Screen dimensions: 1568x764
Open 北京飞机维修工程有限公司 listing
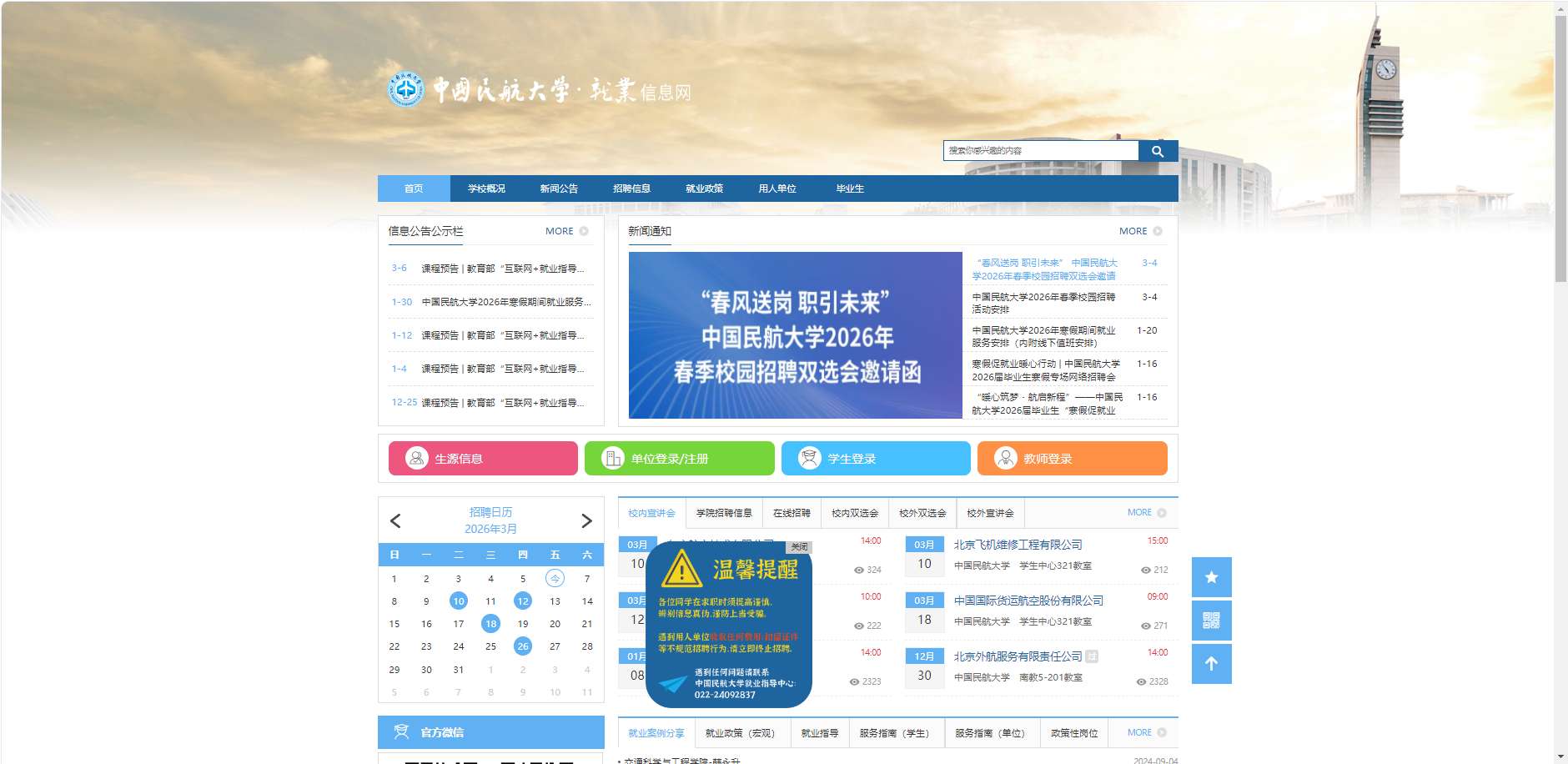[1018, 545]
